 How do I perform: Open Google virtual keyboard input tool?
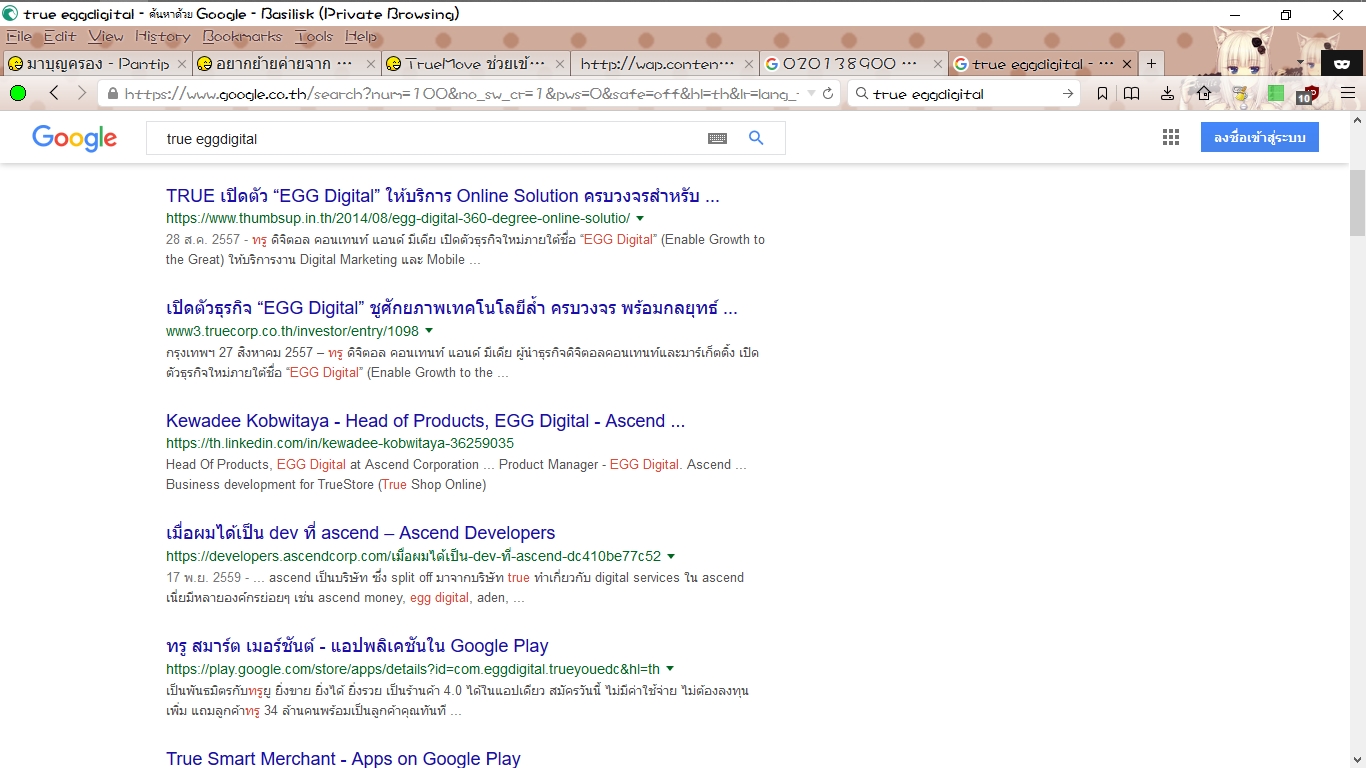tap(717, 139)
